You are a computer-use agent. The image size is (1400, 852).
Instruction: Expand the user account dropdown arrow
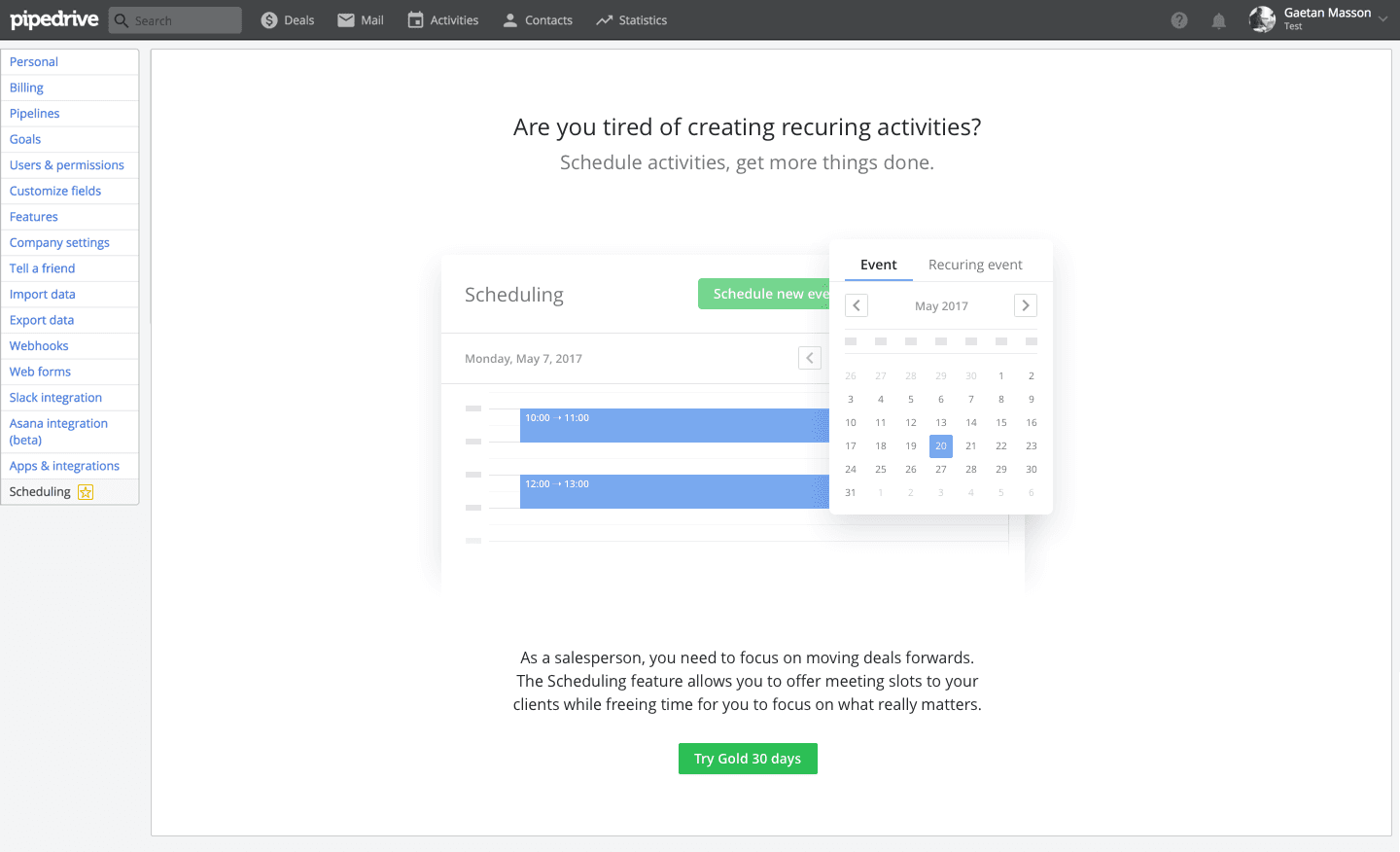pyautogui.click(x=1382, y=19)
